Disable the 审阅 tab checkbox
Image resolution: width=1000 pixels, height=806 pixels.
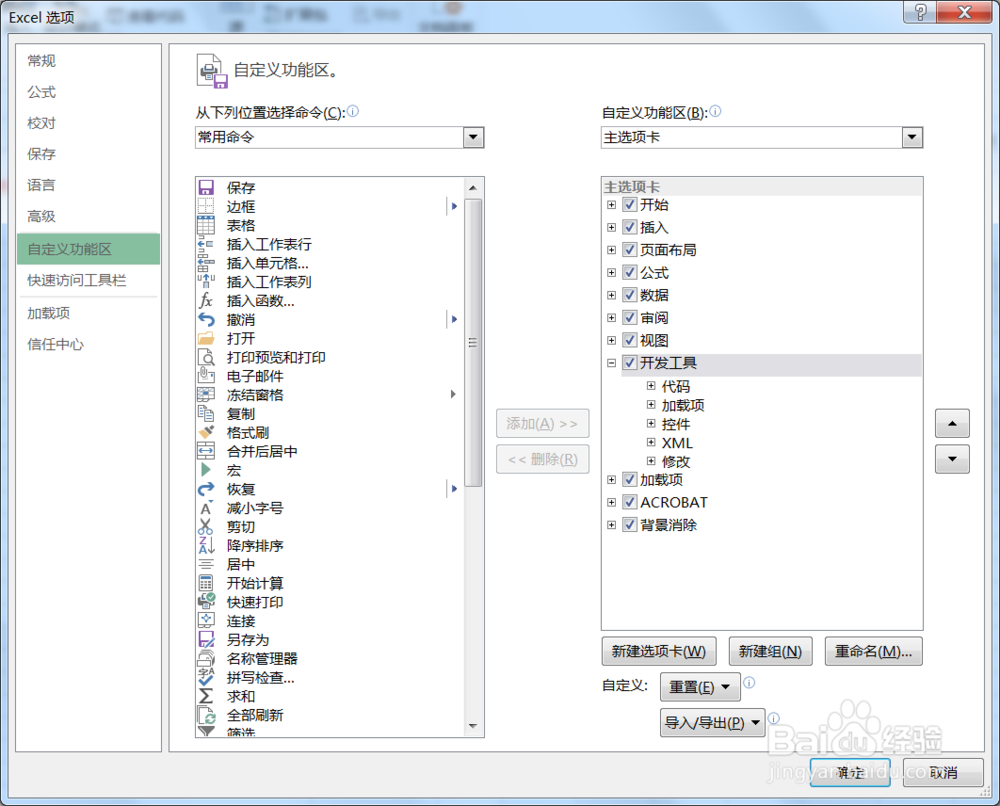pyautogui.click(x=629, y=318)
